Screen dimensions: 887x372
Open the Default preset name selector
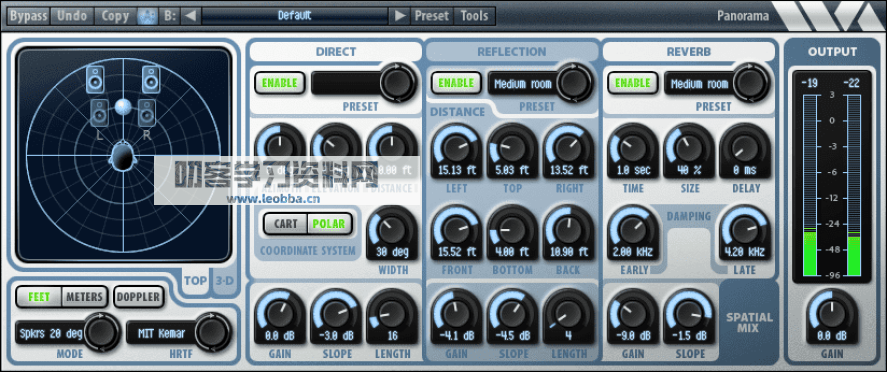(x=295, y=16)
